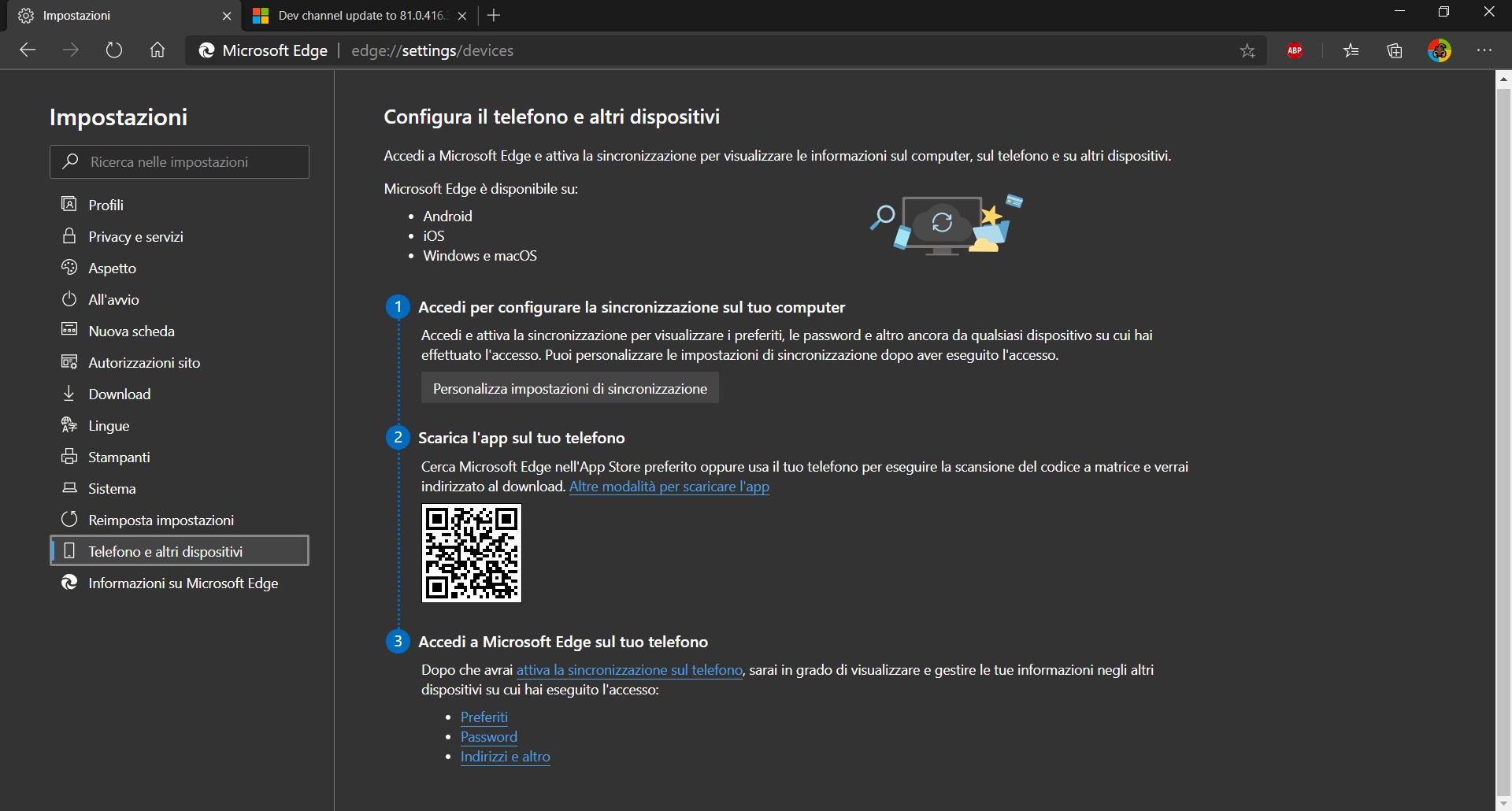Switch to the Dev channel update tab
The height and width of the screenshot is (811, 1512).
pos(360,16)
